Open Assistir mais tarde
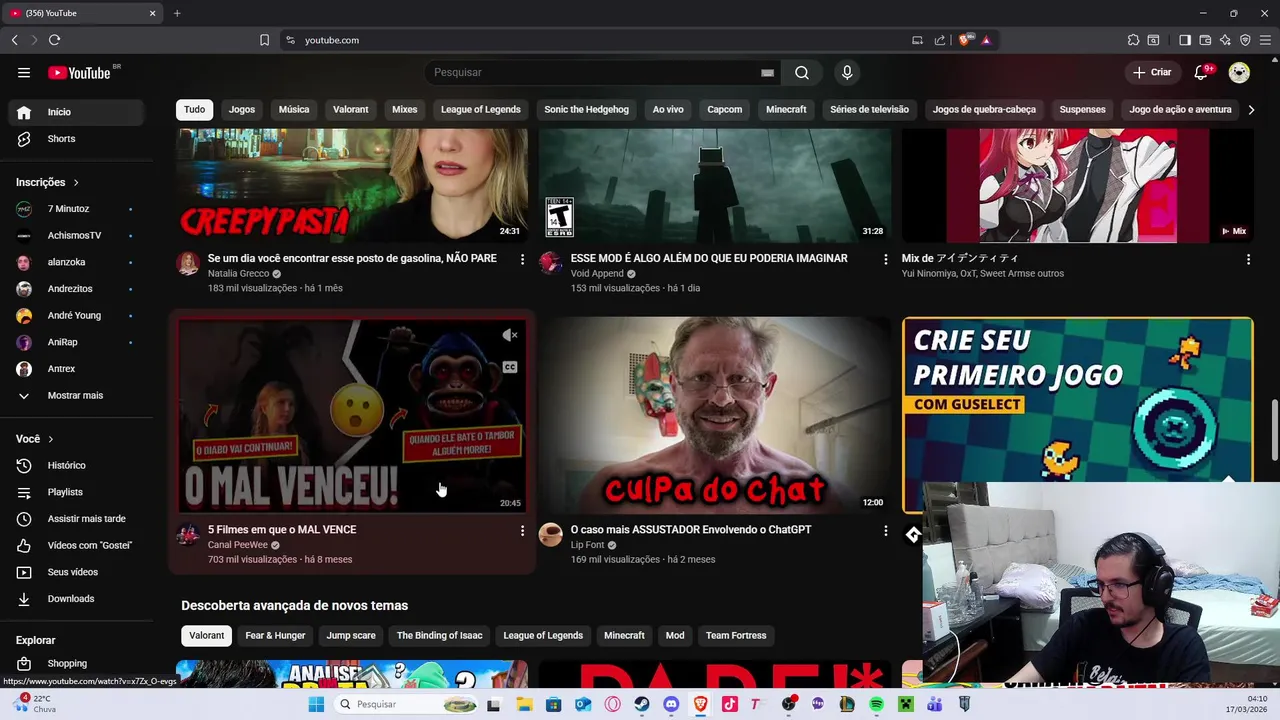1280x720 pixels. click(x=76, y=519)
